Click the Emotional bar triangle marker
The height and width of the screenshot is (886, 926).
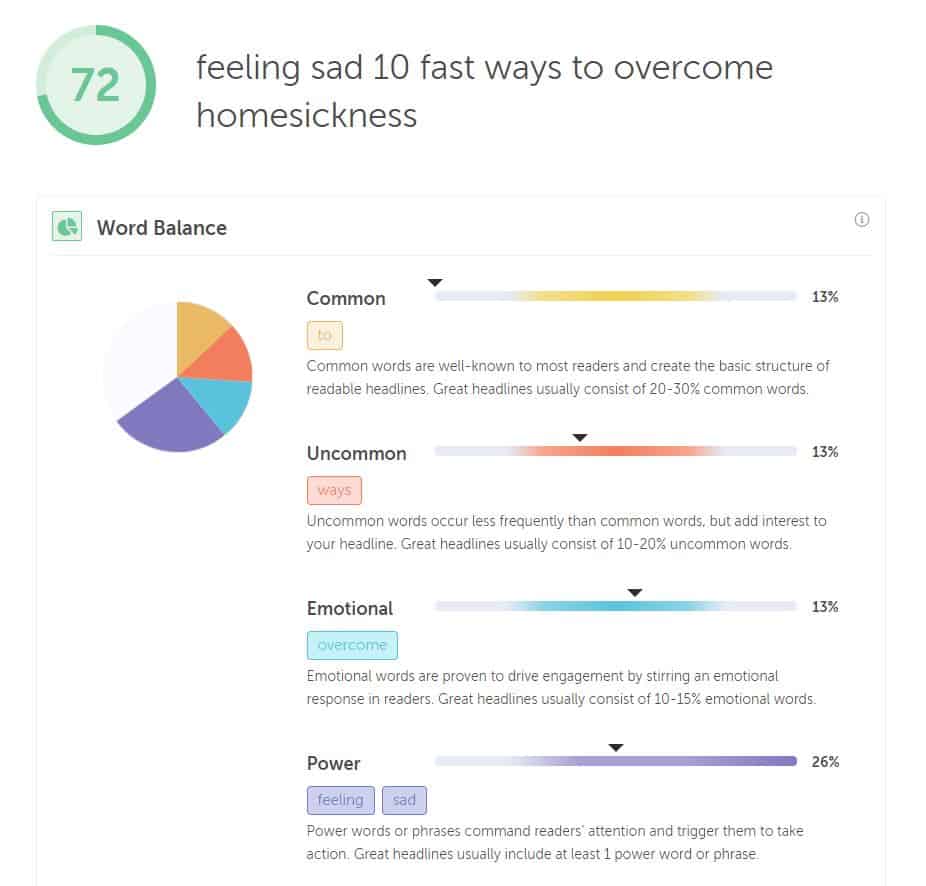tap(635, 592)
